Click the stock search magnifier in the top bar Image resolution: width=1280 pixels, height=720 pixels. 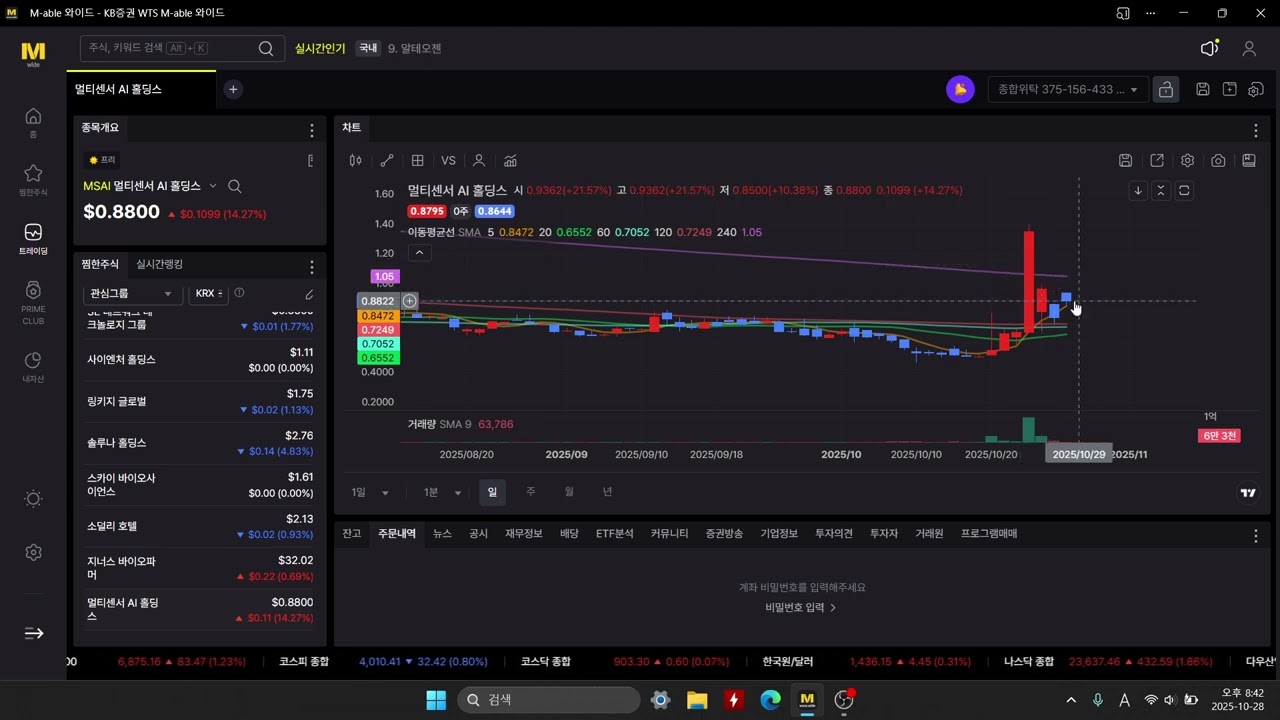click(x=266, y=48)
